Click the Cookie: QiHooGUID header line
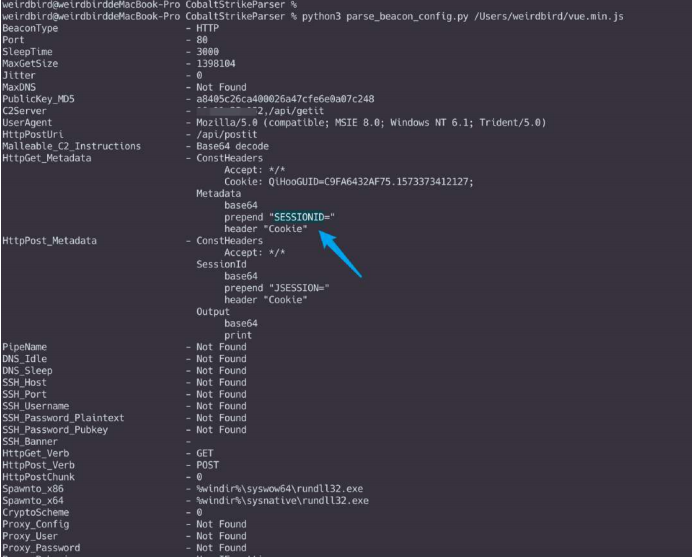This screenshot has width=692, height=557. [349, 182]
